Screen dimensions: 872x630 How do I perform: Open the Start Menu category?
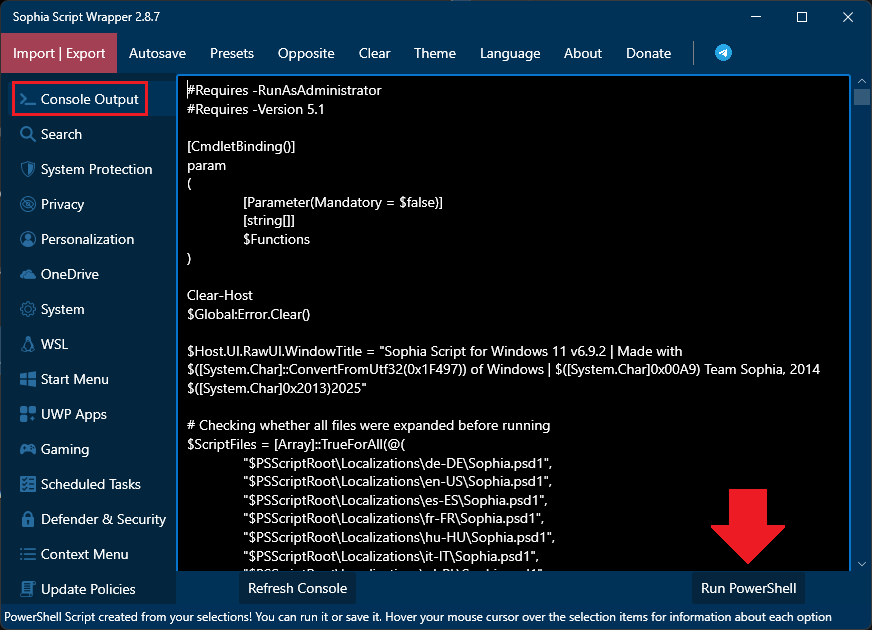click(x=74, y=379)
